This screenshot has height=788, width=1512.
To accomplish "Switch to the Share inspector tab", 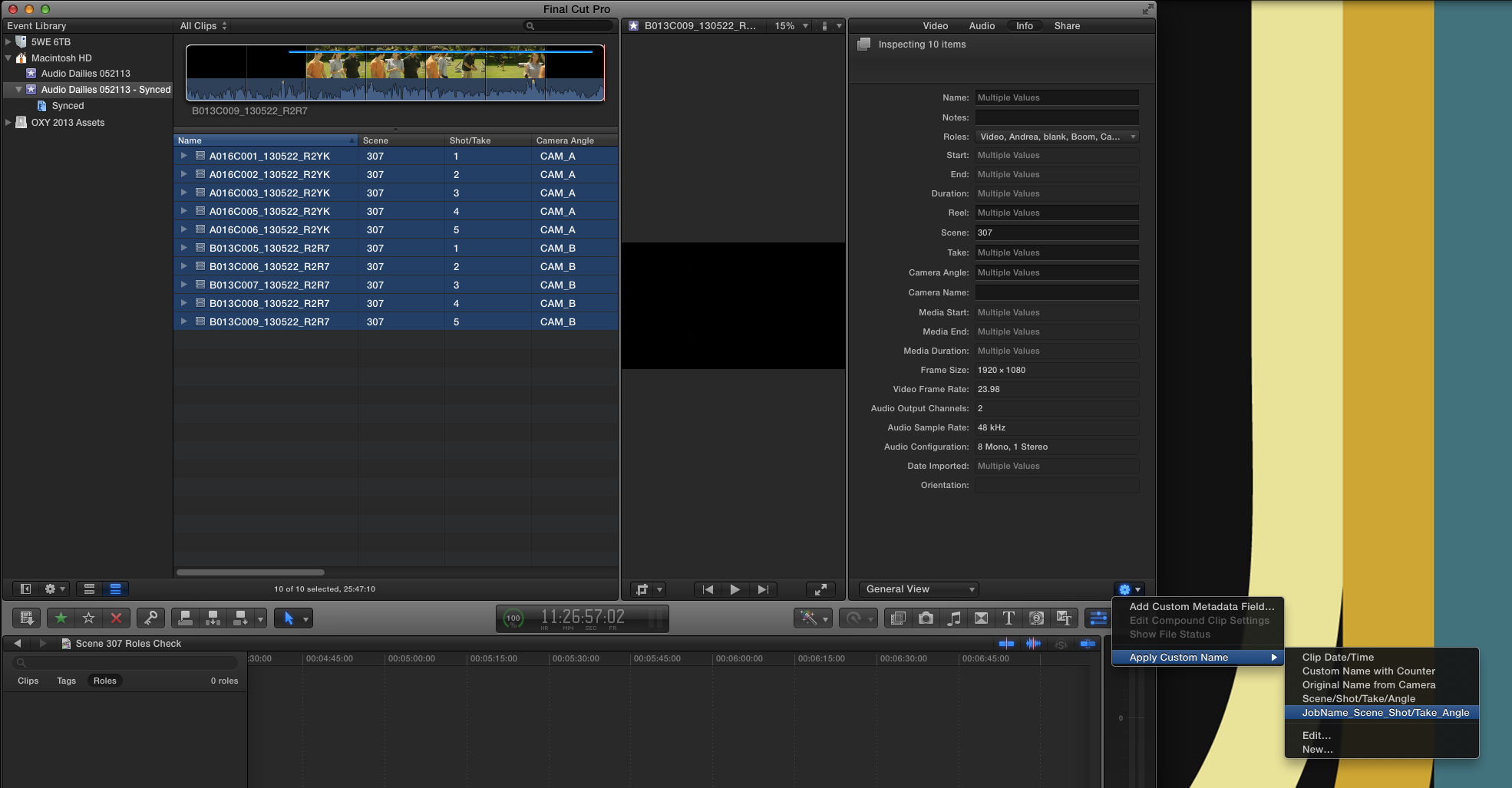I will point(1067,25).
